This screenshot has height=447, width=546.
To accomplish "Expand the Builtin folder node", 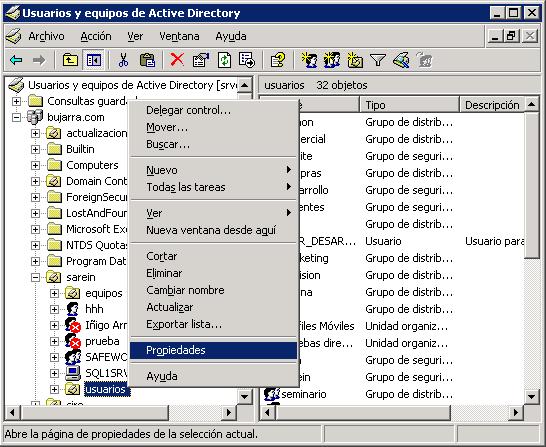I will pos(35,149).
